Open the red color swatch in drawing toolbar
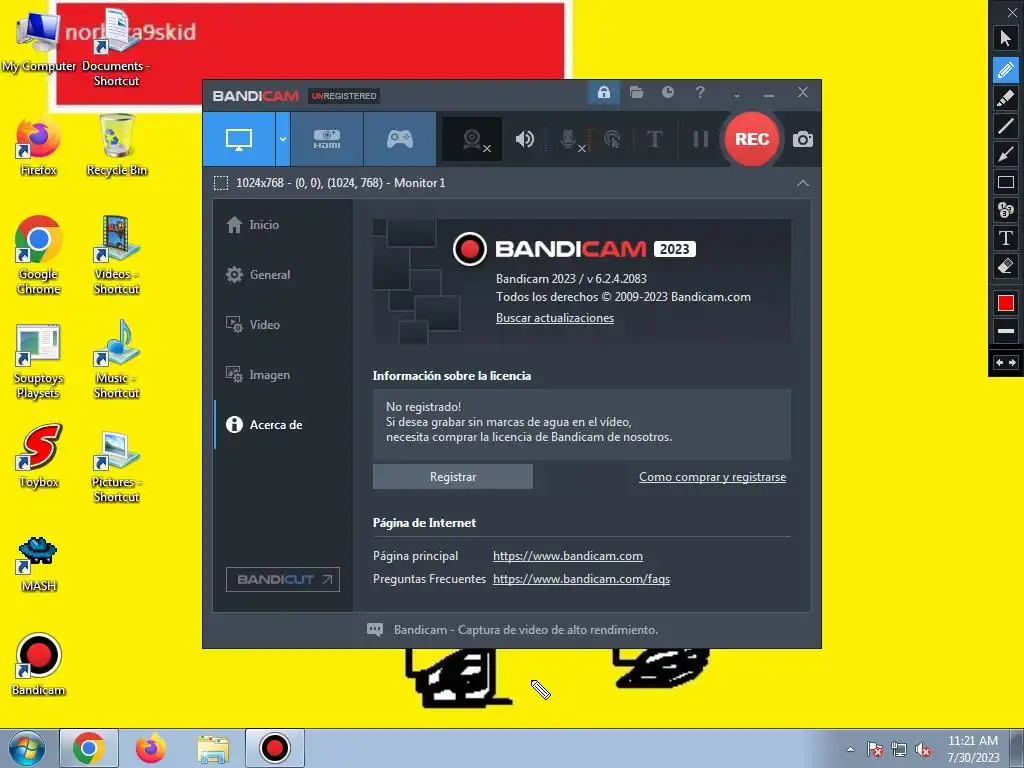 coord(1006,303)
